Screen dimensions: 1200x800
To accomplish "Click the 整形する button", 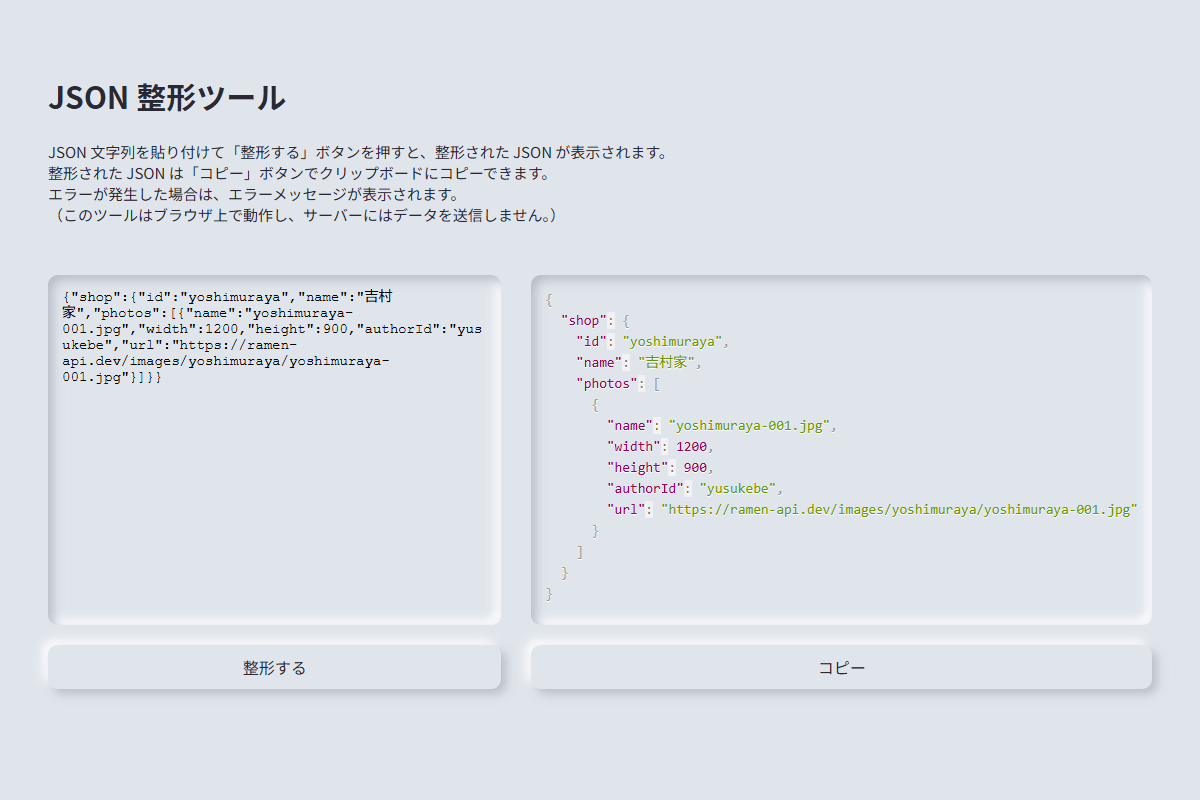I will point(274,668).
